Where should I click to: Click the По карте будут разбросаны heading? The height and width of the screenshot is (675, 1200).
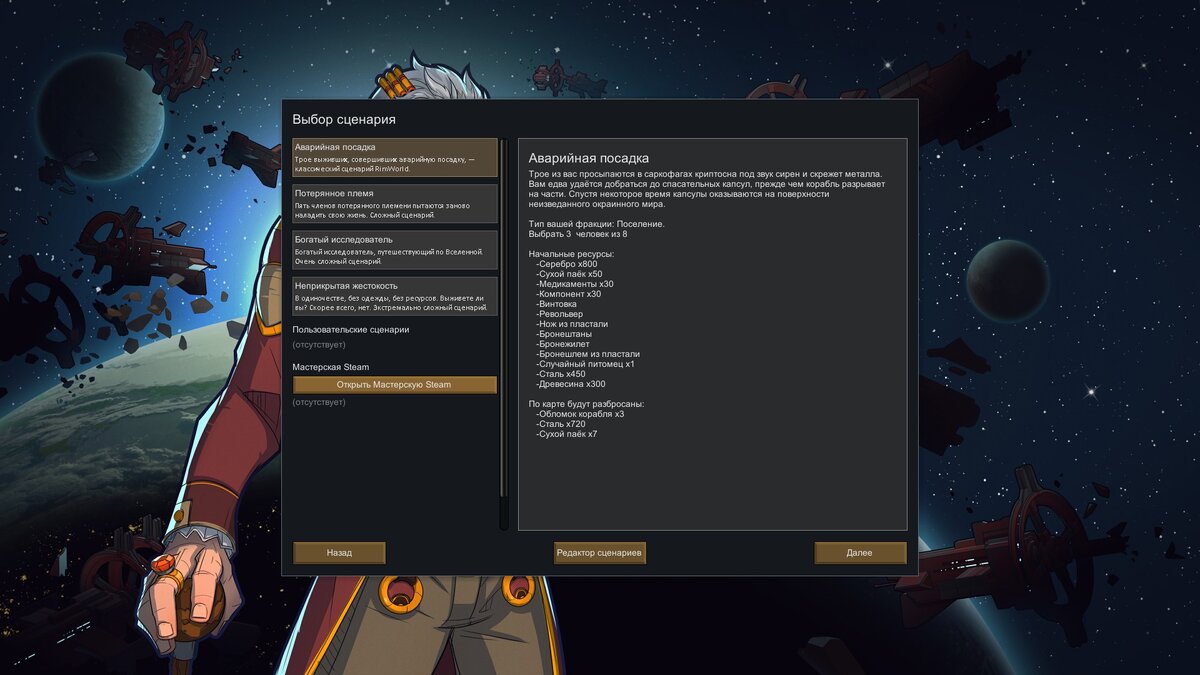pos(587,404)
